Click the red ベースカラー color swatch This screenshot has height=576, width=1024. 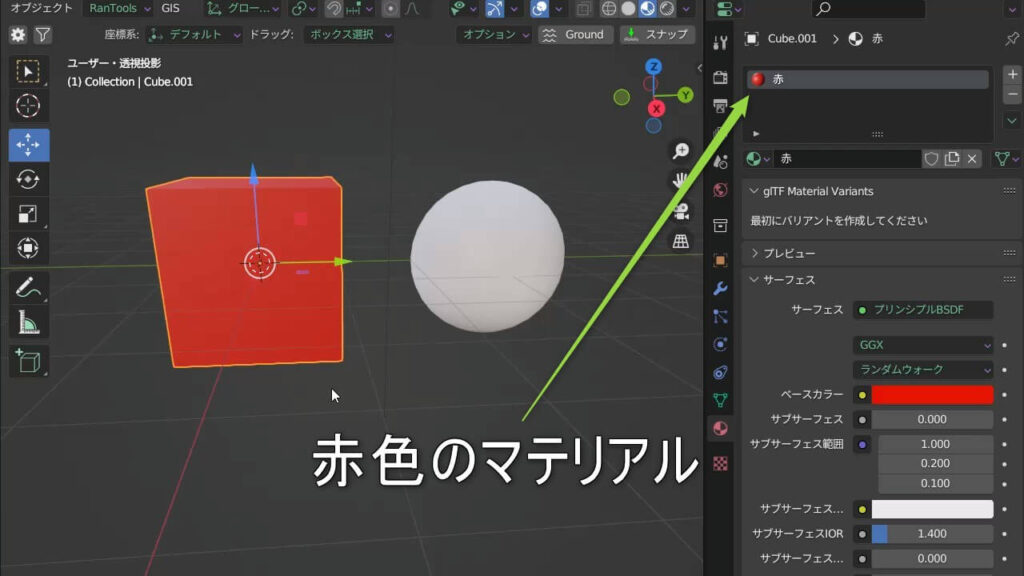pyautogui.click(x=932, y=394)
